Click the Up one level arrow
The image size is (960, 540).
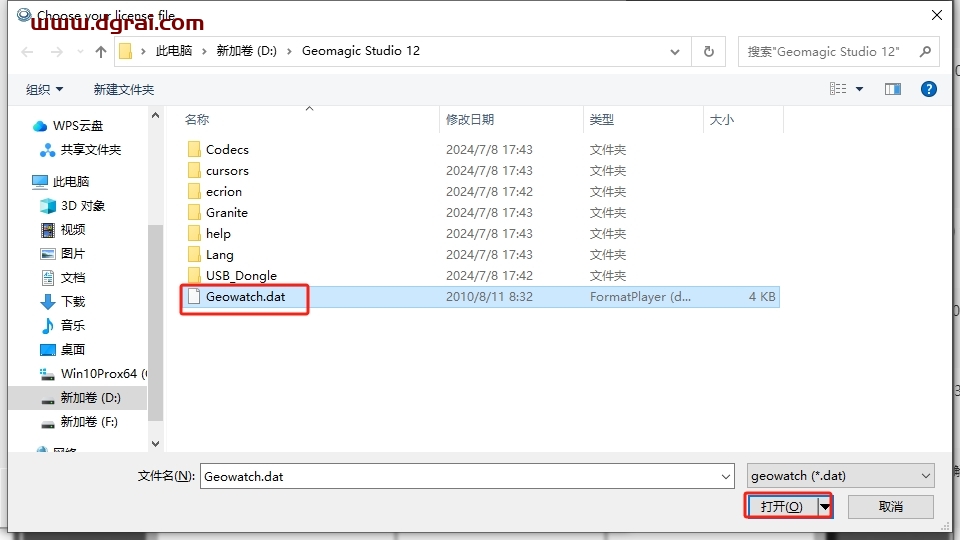(101, 52)
